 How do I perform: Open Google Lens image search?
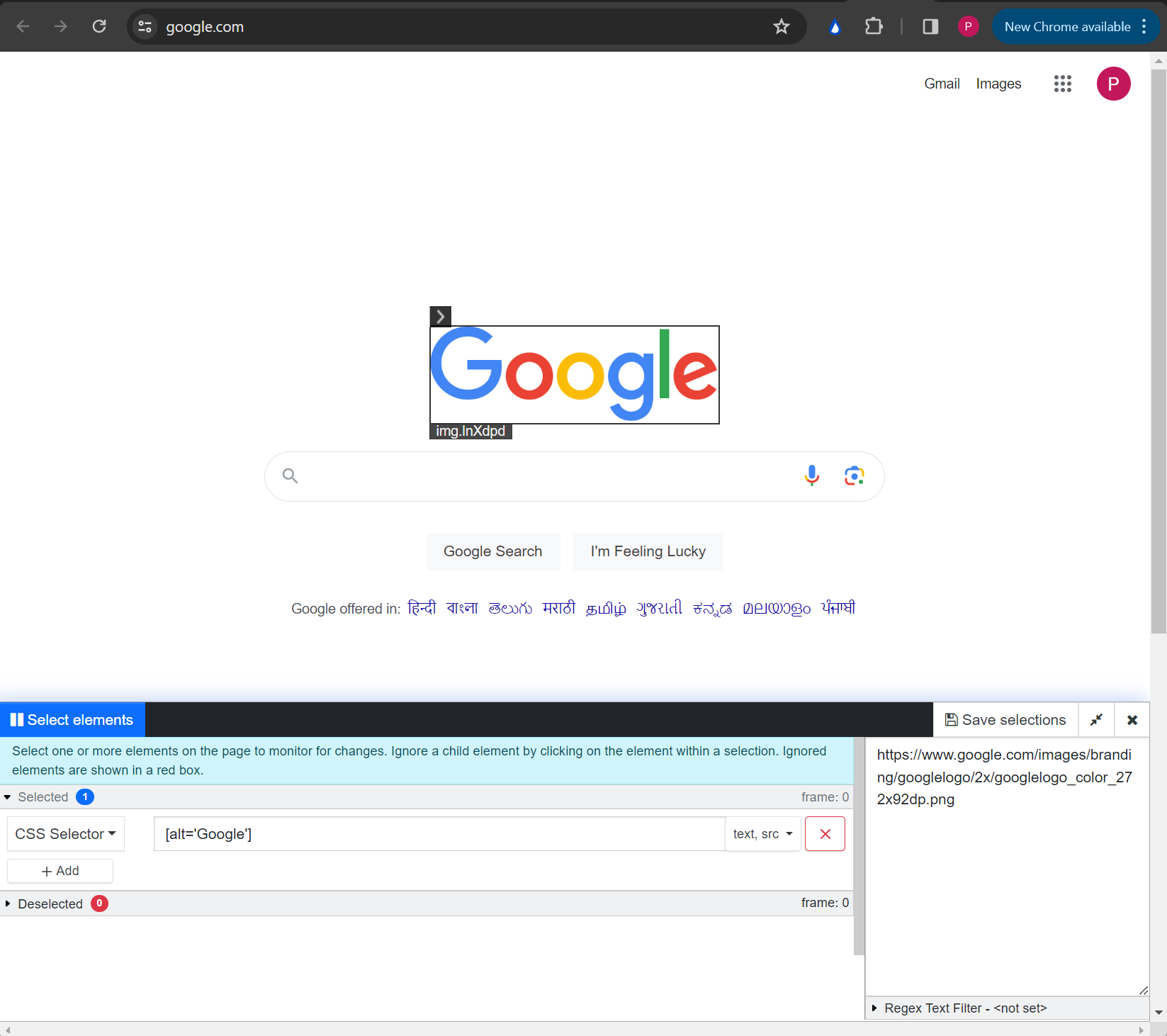pos(854,475)
